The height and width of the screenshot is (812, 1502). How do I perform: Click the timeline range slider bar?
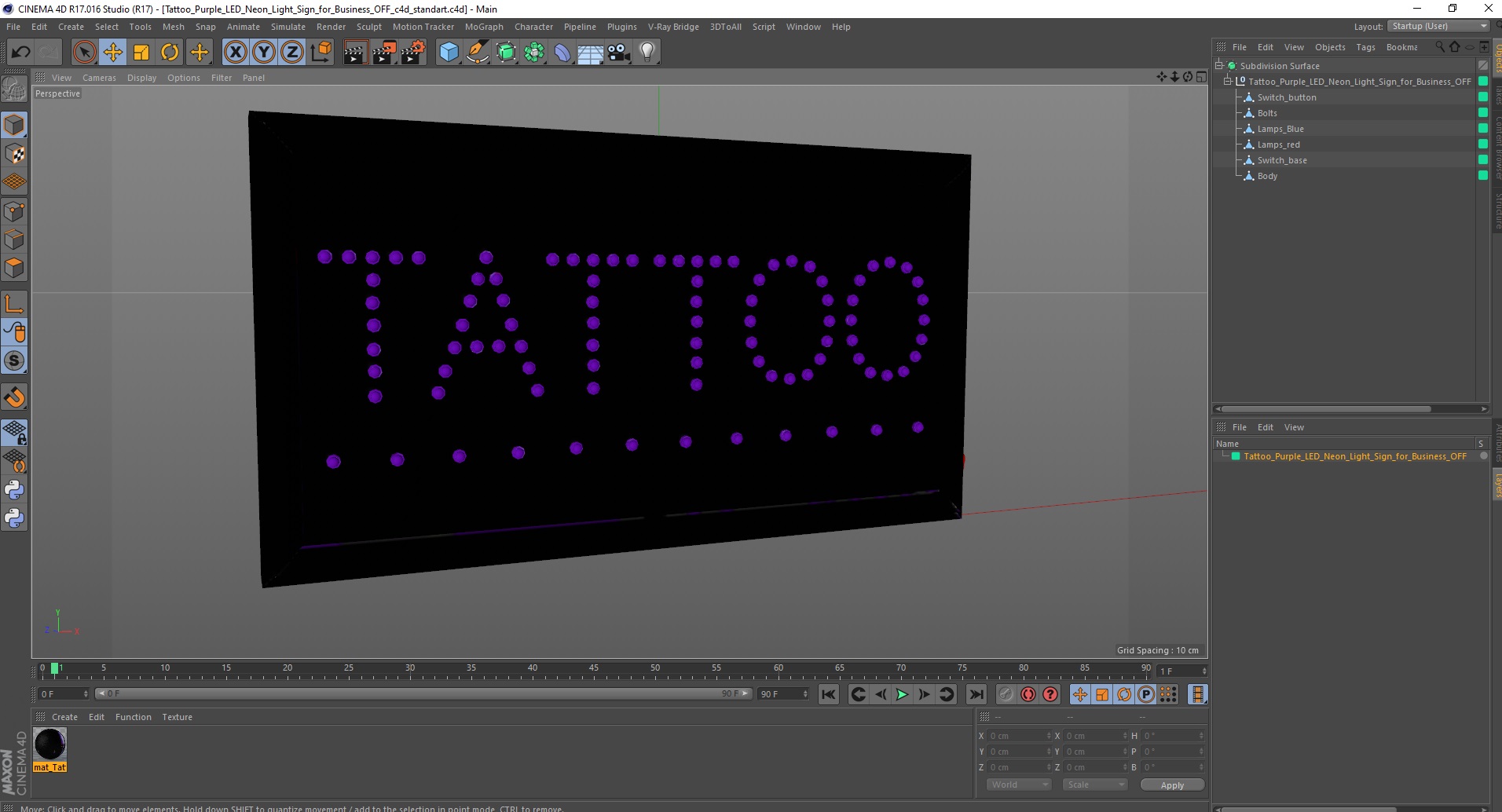[423, 693]
